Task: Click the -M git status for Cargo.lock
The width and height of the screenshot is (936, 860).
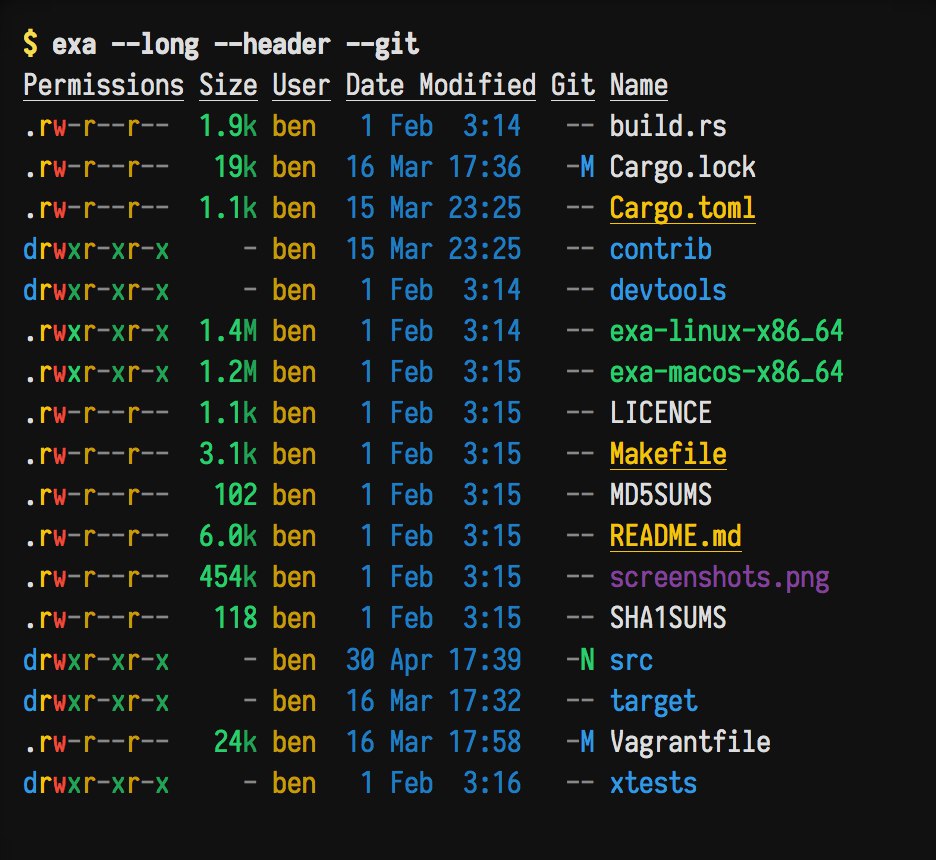Action: (580, 167)
